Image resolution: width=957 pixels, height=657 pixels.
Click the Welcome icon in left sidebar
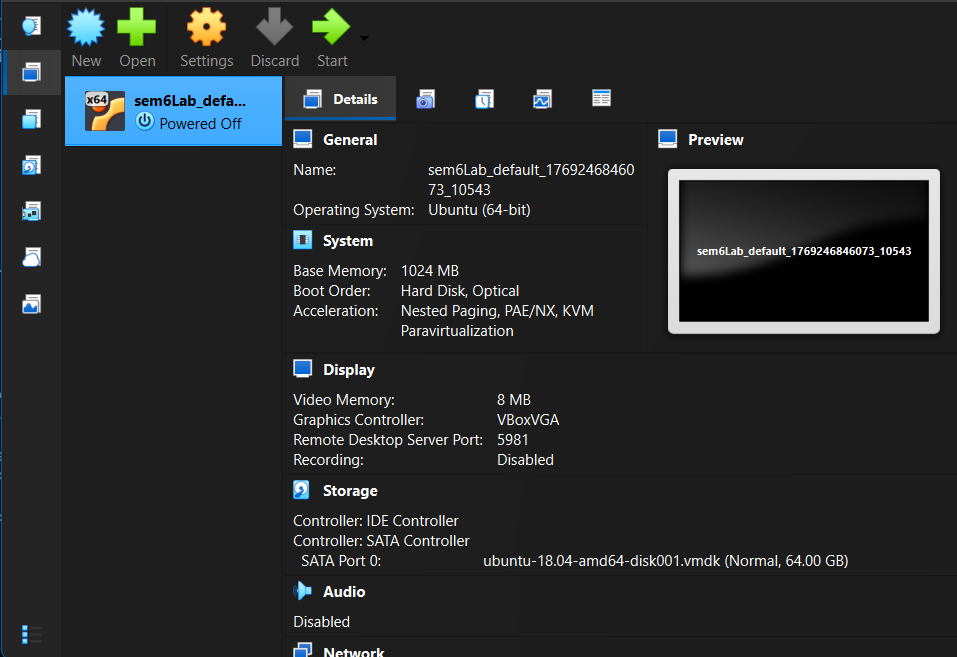tap(31, 26)
